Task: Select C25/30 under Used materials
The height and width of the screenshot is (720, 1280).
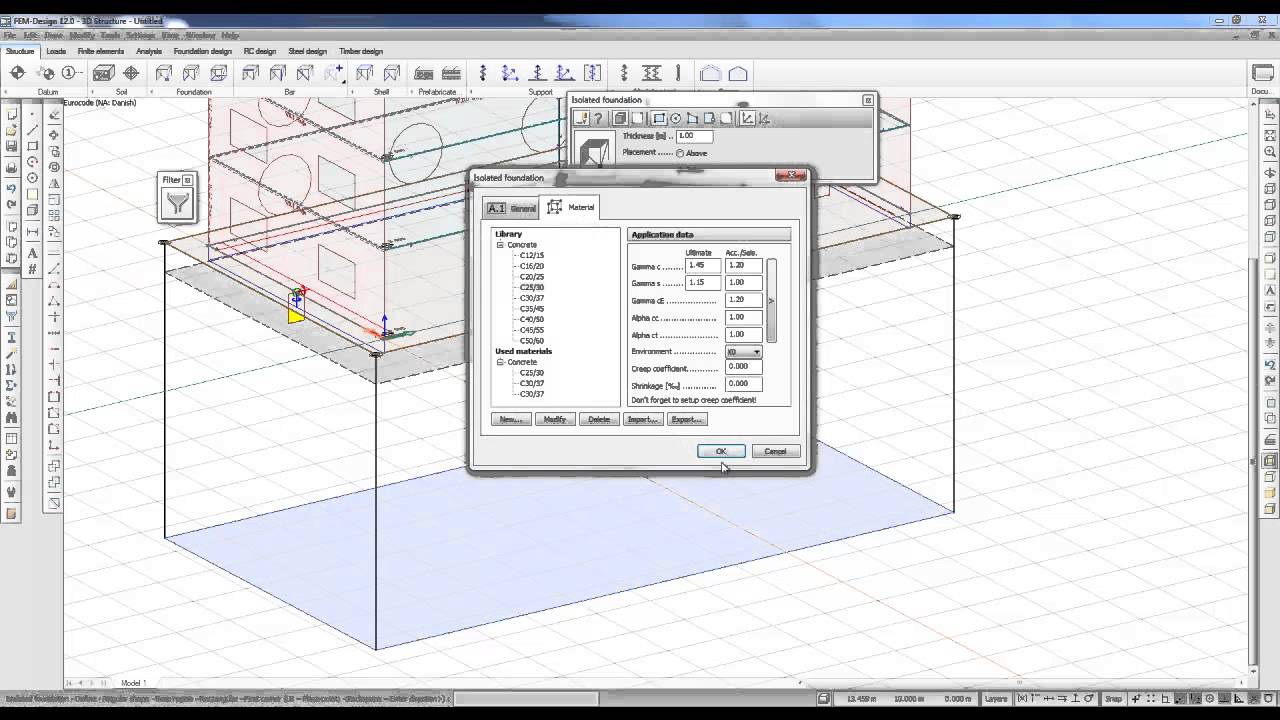Action: tap(532, 373)
